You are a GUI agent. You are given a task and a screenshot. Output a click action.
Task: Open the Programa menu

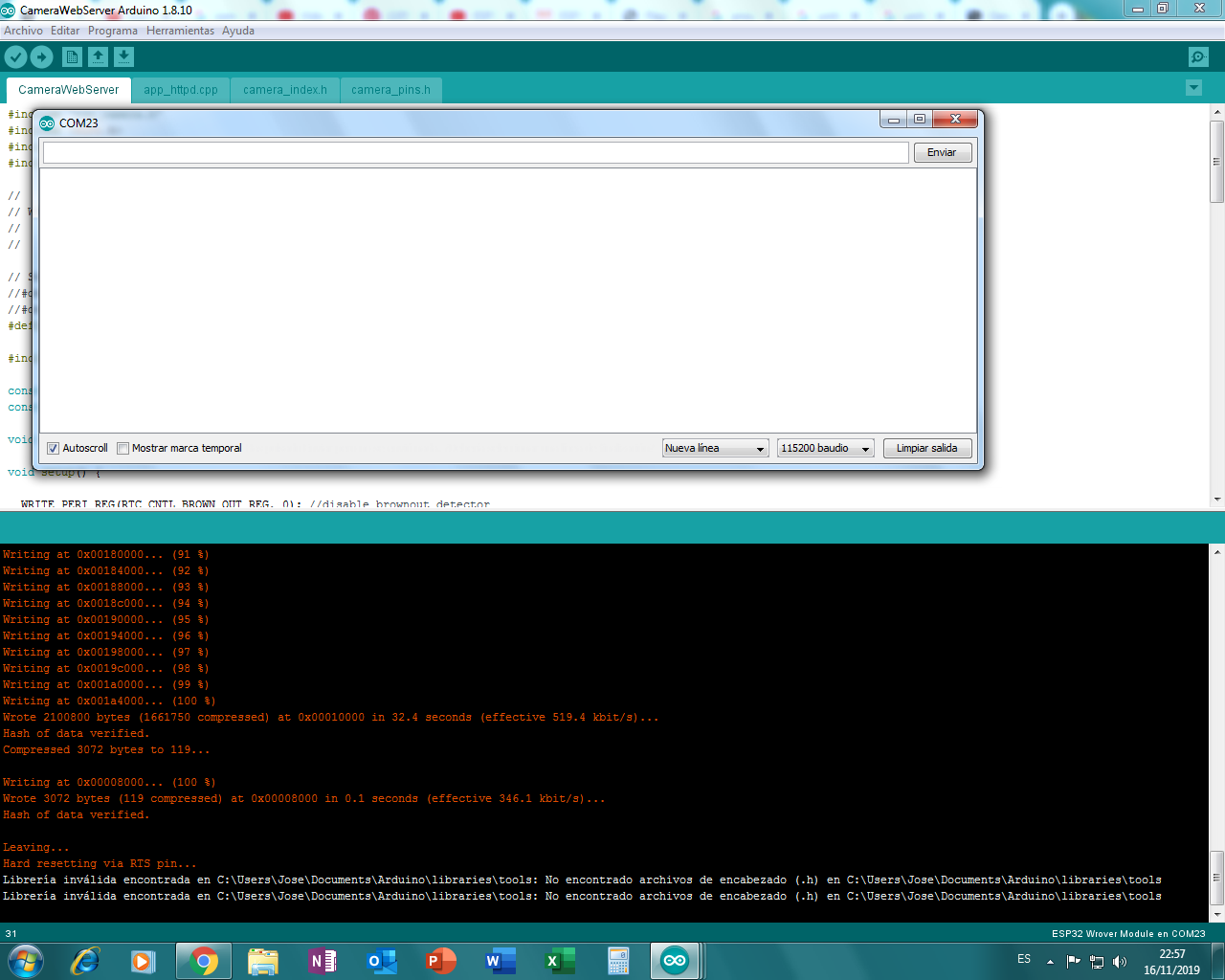pos(113,31)
